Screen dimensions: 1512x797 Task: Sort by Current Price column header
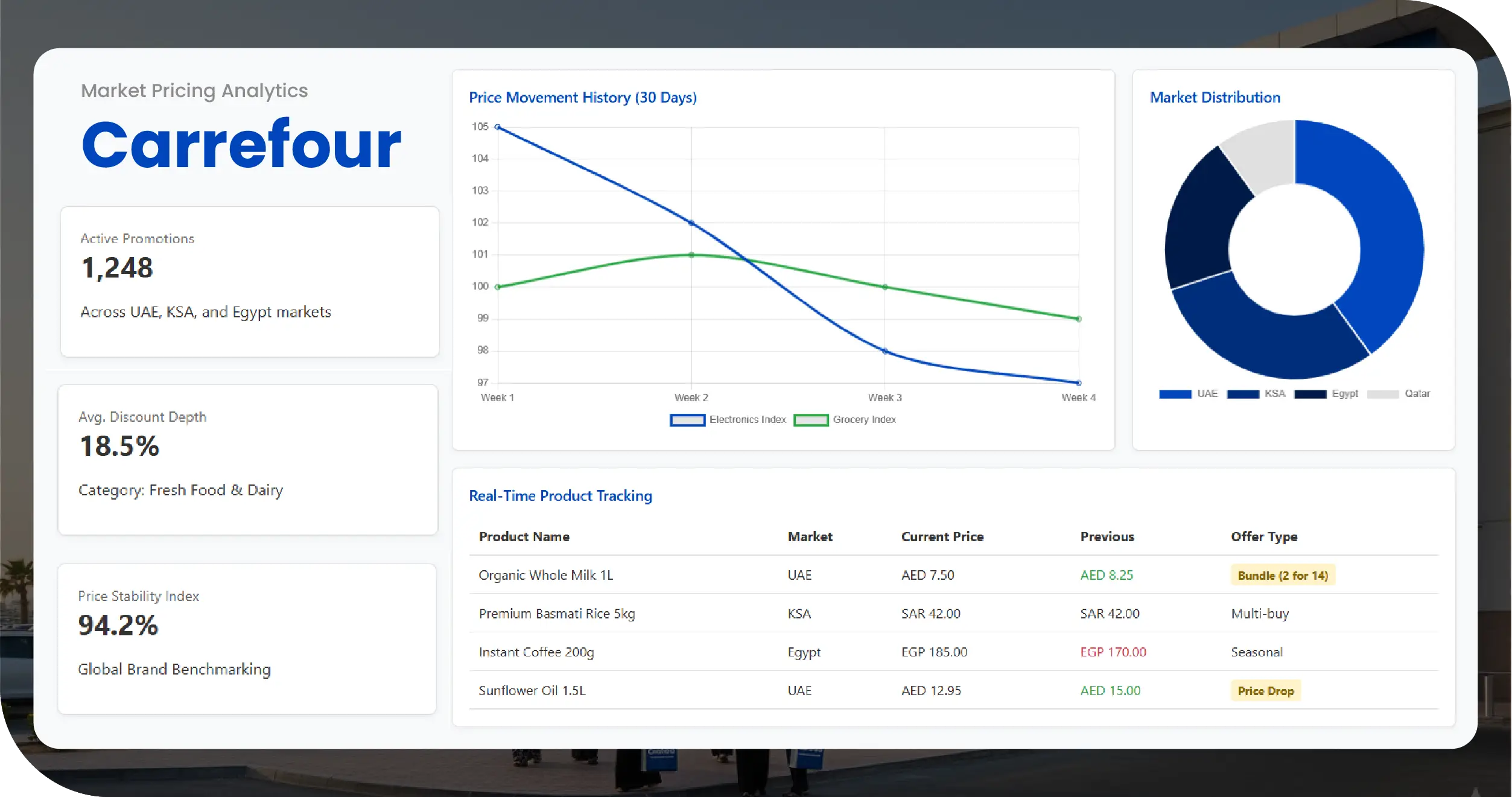click(942, 537)
